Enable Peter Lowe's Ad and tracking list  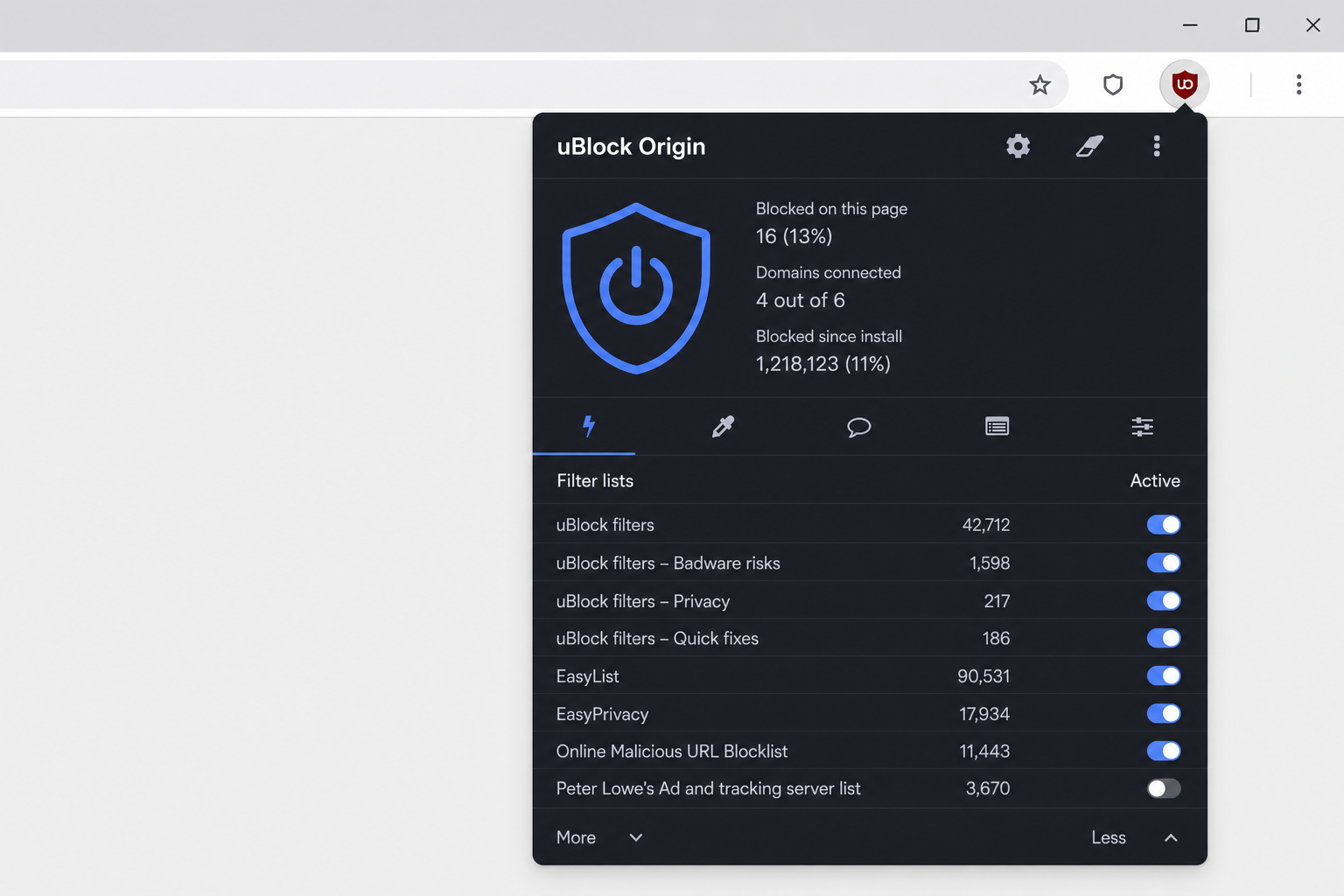1164,788
